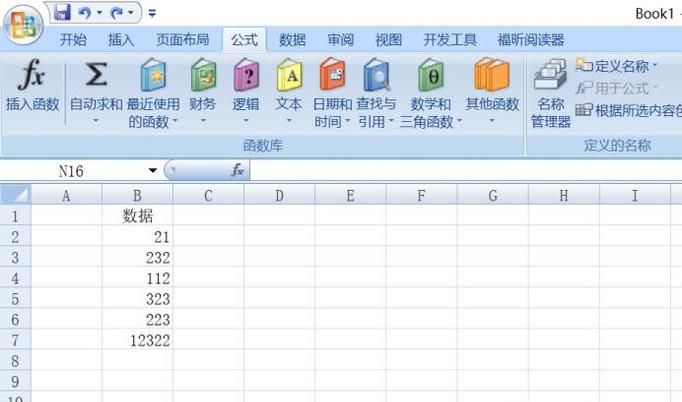Open the 开发工具 tab
Screen dimensions: 682x402
(x=450, y=40)
